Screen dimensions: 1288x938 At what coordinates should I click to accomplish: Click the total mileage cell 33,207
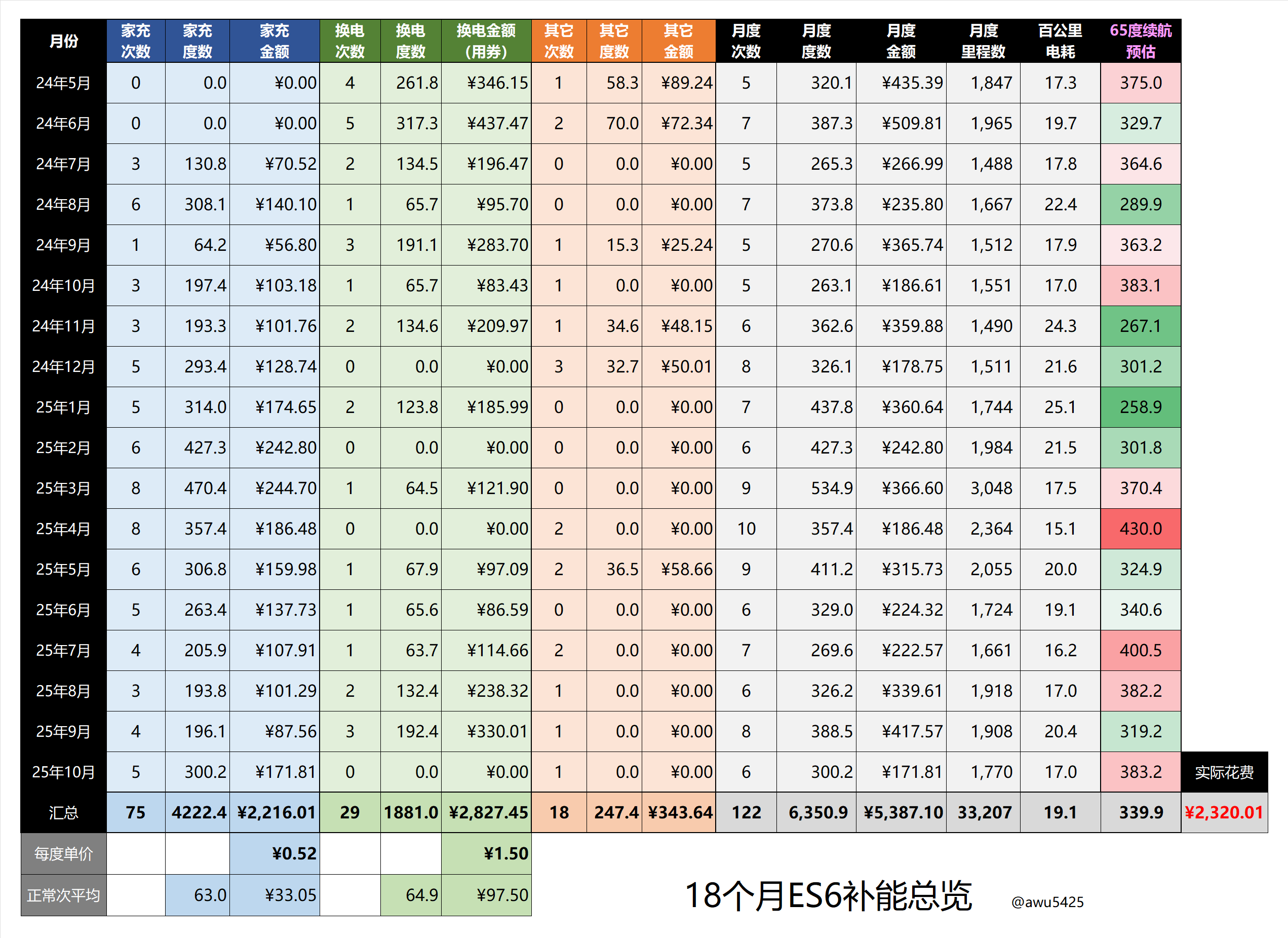[x=984, y=812]
